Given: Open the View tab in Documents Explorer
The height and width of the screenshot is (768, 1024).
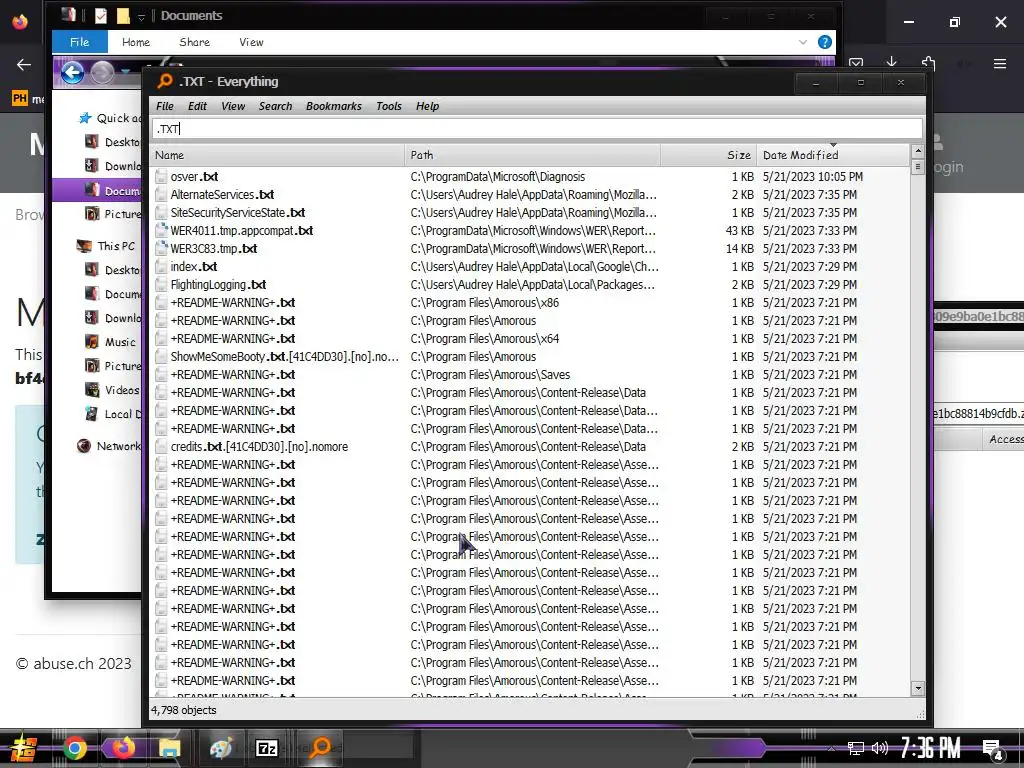Looking at the screenshot, I should pyautogui.click(x=251, y=42).
